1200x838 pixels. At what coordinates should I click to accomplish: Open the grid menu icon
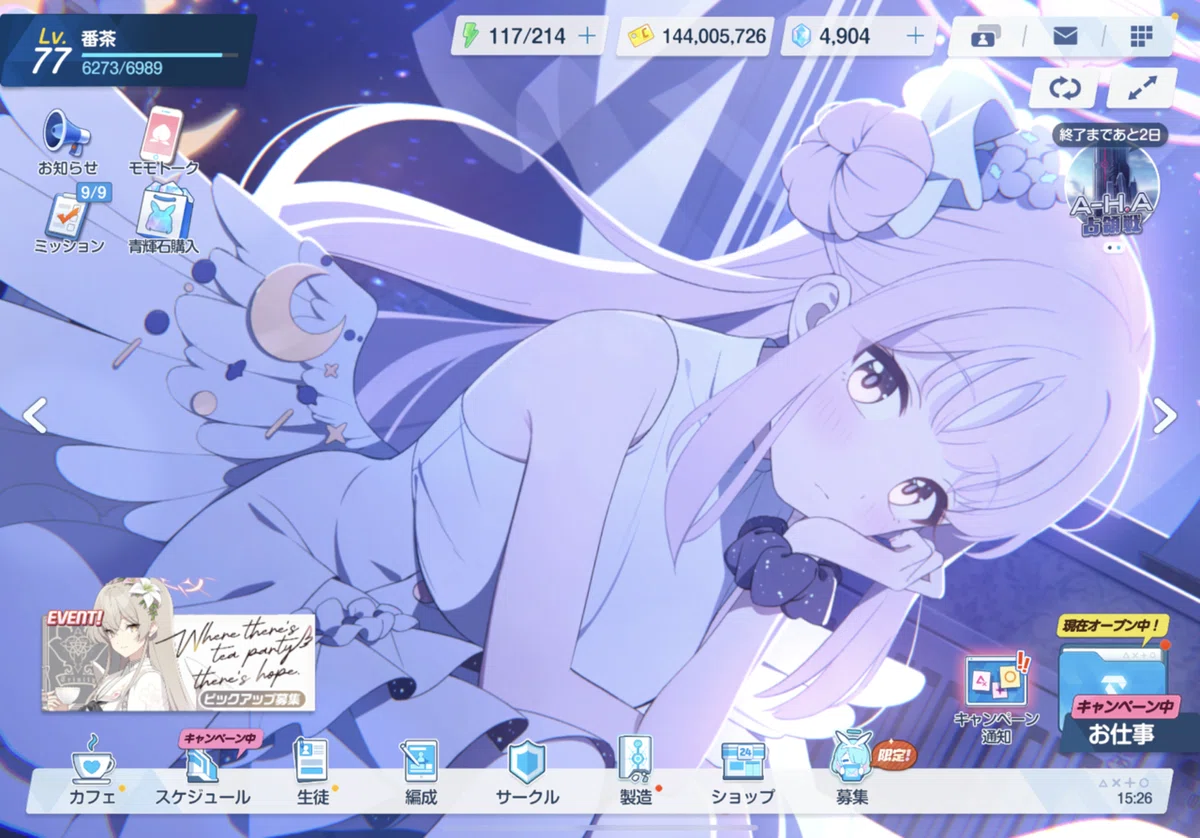click(1141, 37)
